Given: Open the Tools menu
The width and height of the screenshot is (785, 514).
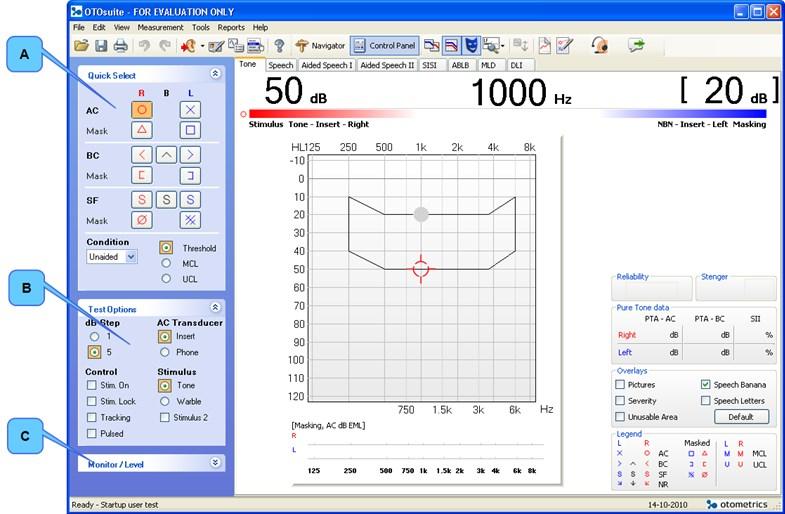Looking at the screenshot, I should (201, 28).
